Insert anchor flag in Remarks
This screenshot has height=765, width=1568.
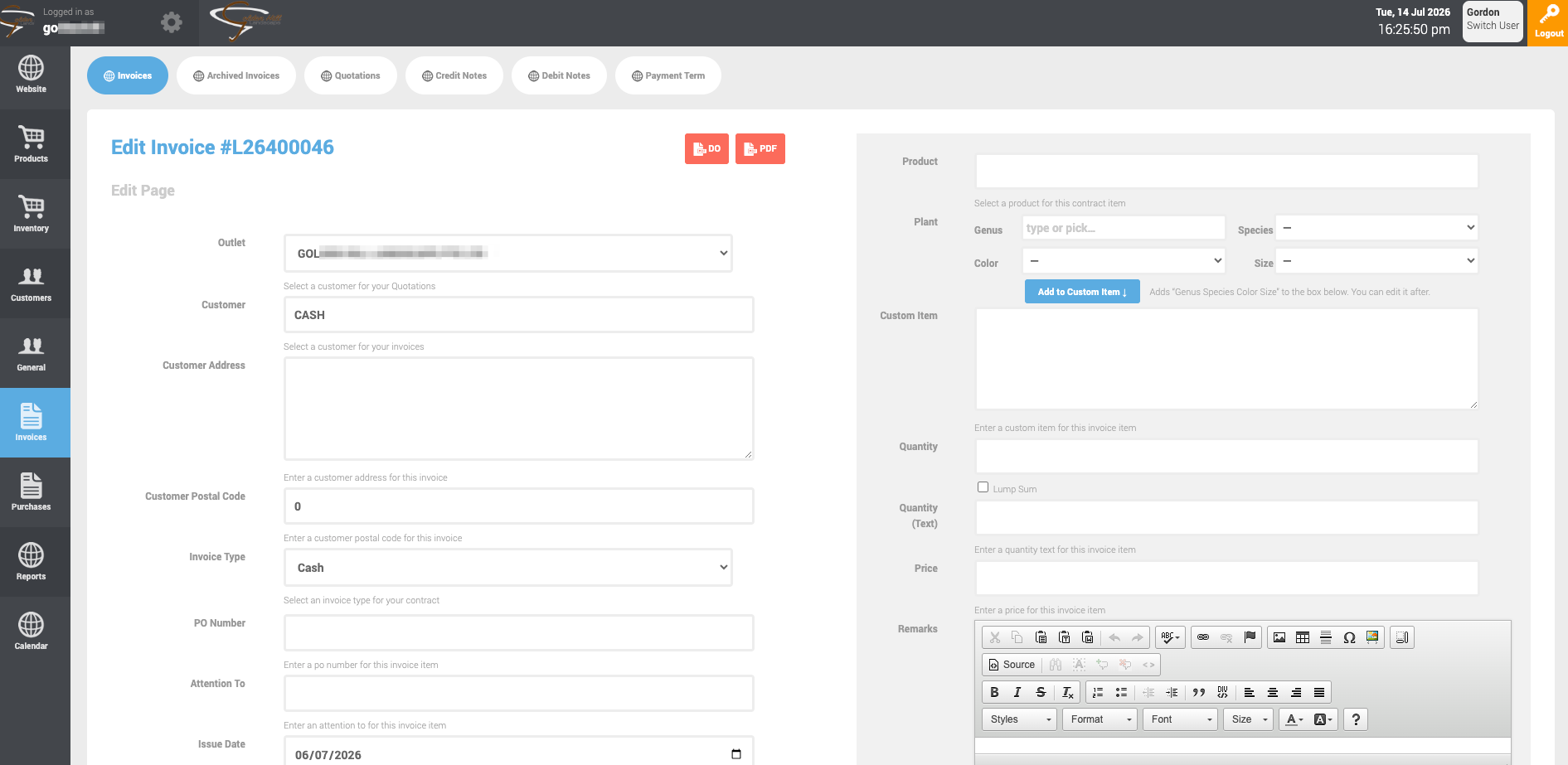point(1250,637)
